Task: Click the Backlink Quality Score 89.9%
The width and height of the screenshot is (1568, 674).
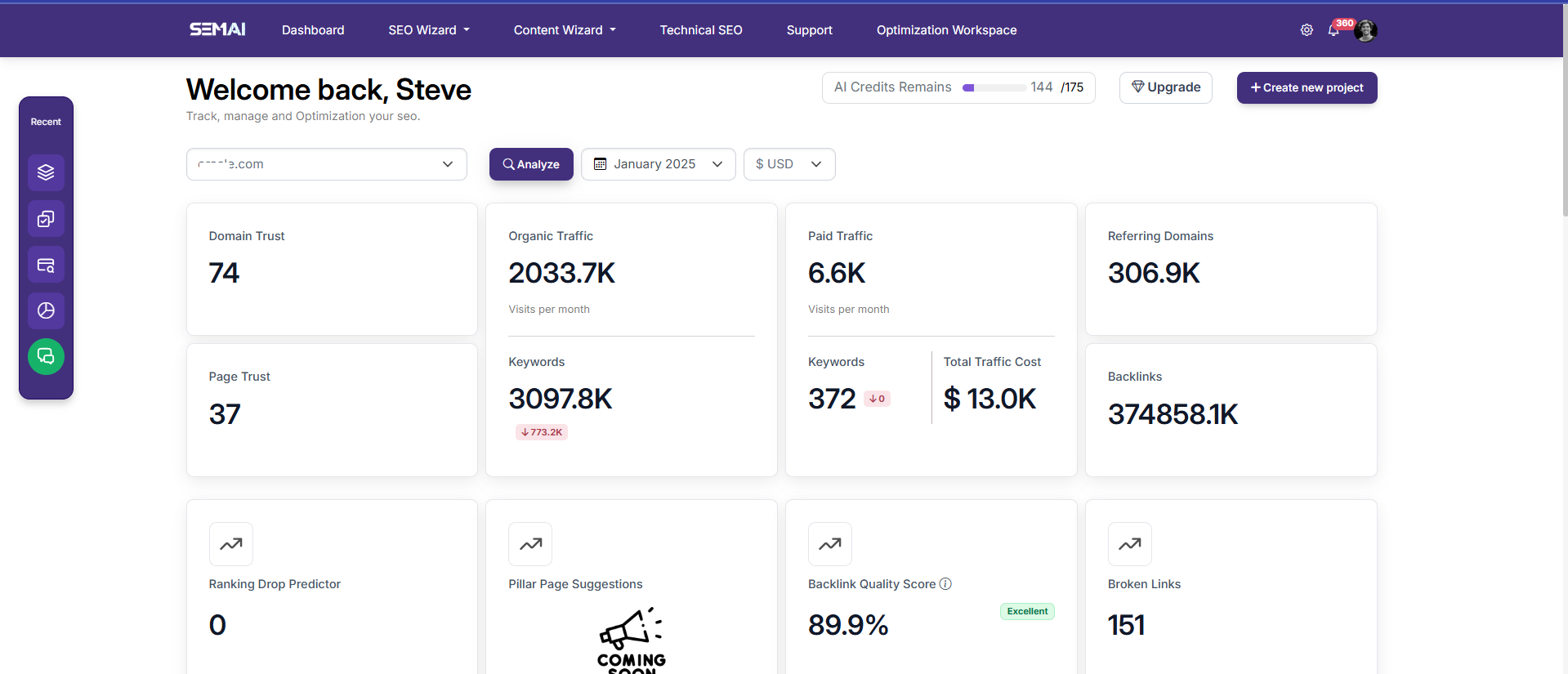Action: point(848,625)
